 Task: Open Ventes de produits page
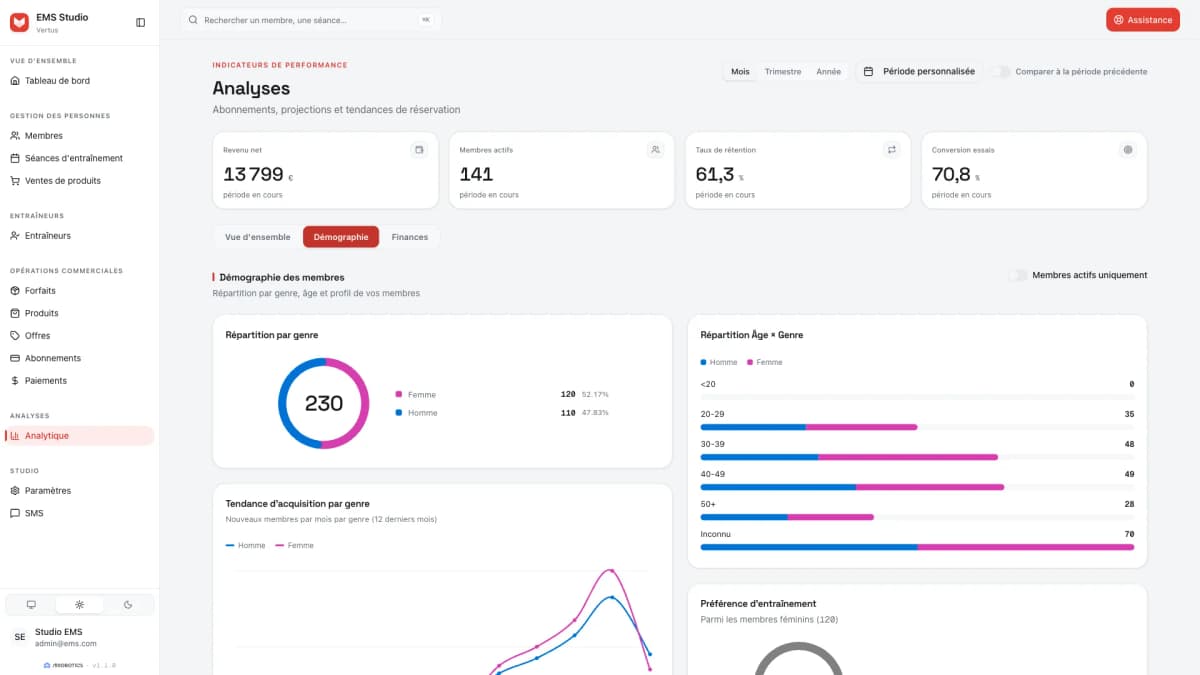pos(79,181)
